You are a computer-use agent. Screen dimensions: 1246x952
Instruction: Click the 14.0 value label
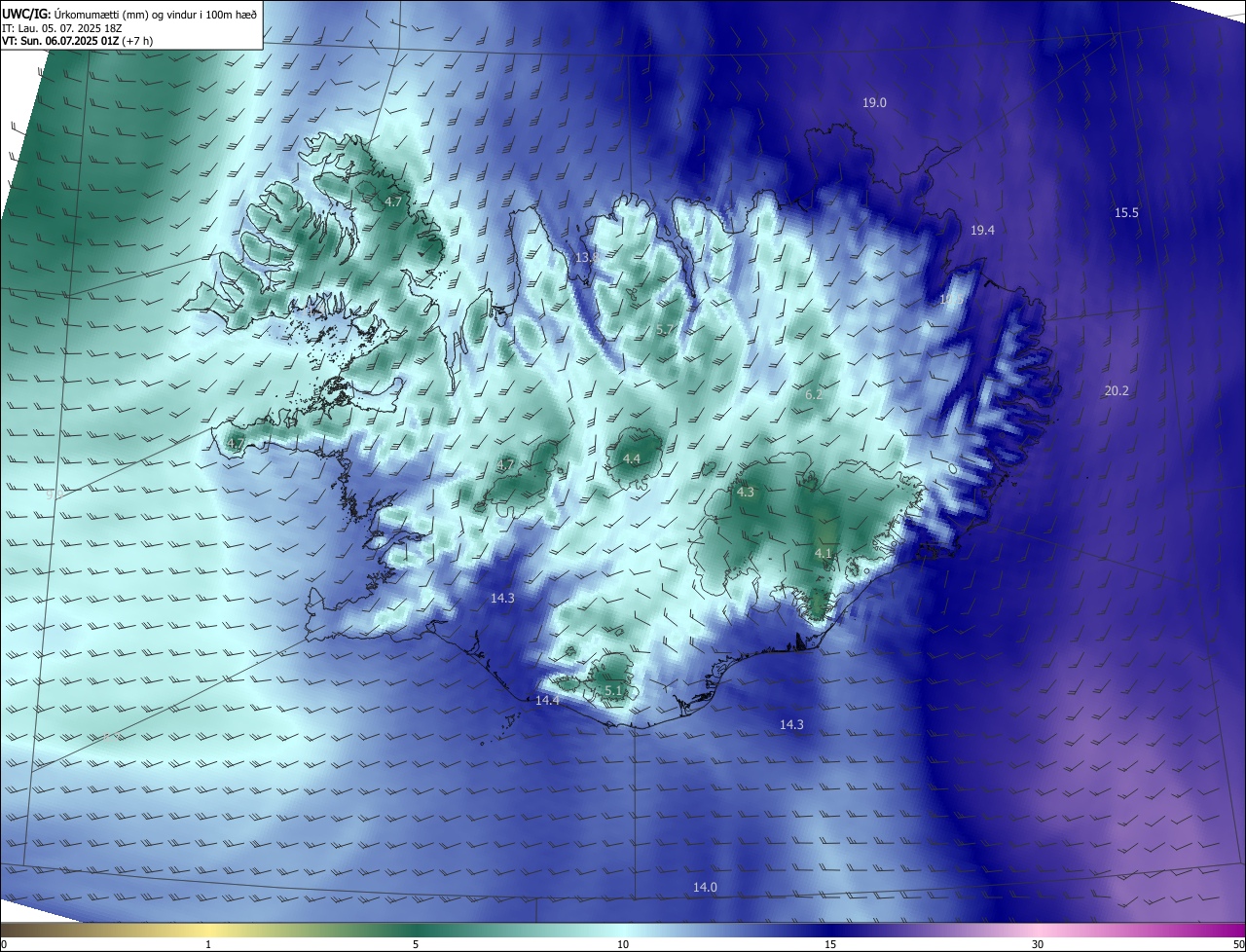tap(705, 887)
